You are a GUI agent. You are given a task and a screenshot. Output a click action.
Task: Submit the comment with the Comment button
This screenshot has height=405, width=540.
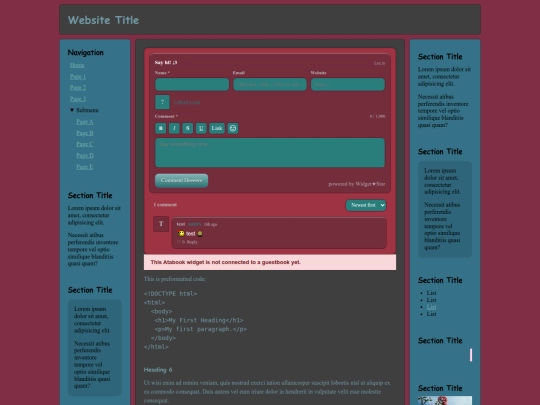click(x=181, y=180)
